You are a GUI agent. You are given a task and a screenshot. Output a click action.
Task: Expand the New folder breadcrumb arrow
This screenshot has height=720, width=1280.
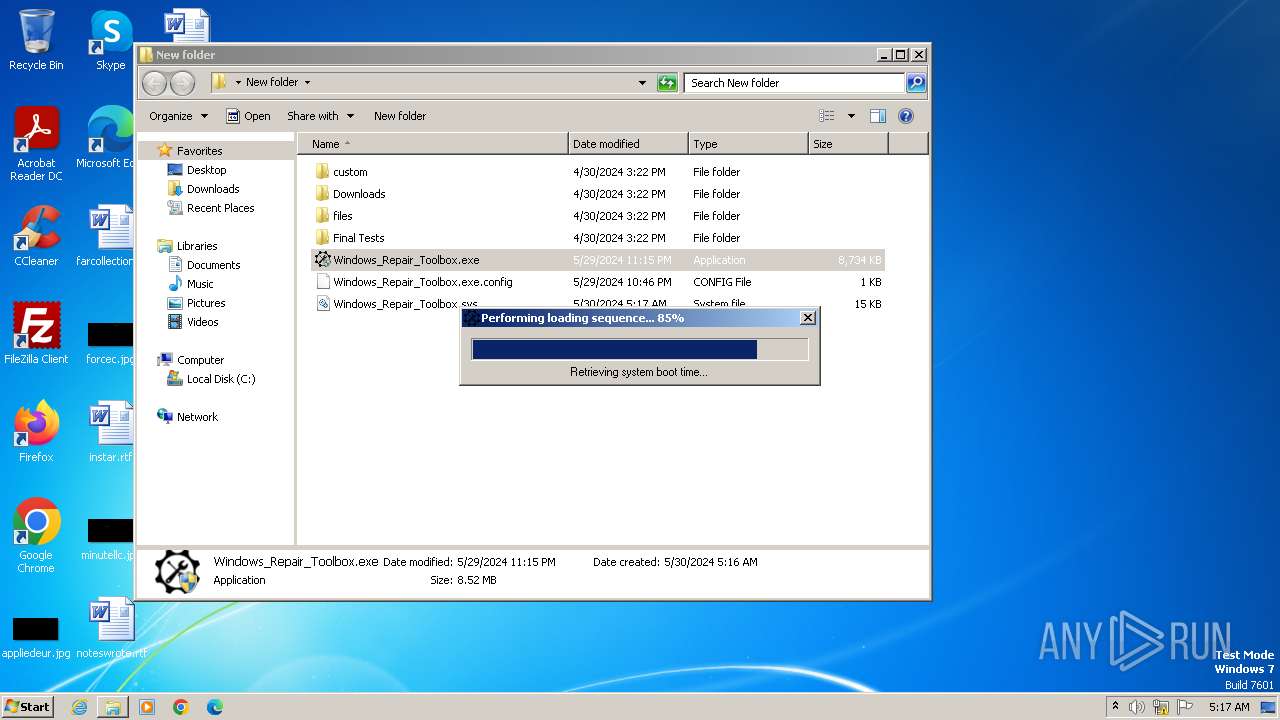(x=307, y=83)
